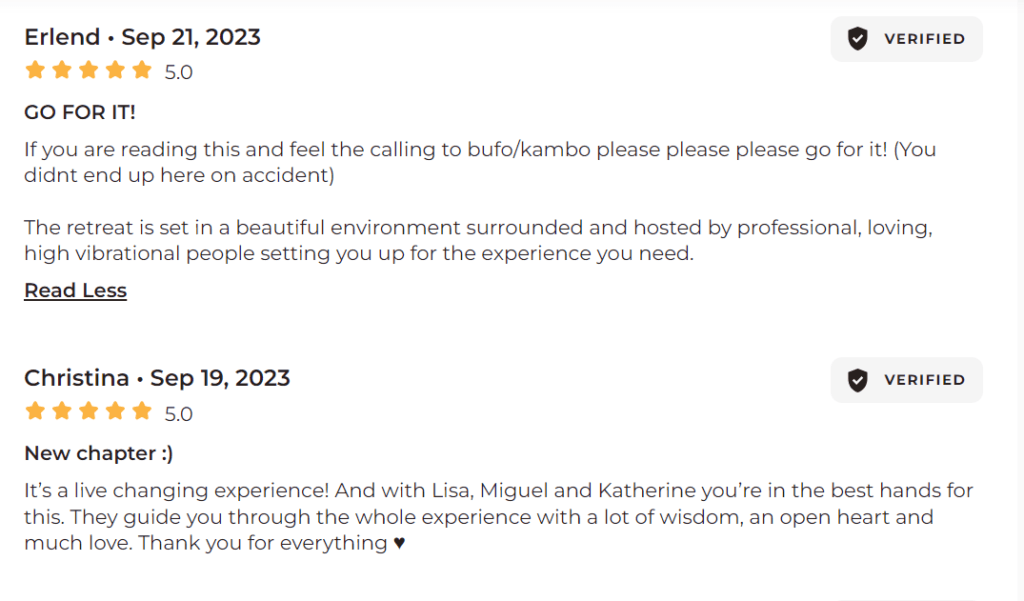The image size is (1024, 601).
Task: Click the reviewer name Erlend
Action: click(x=62, y=38)
